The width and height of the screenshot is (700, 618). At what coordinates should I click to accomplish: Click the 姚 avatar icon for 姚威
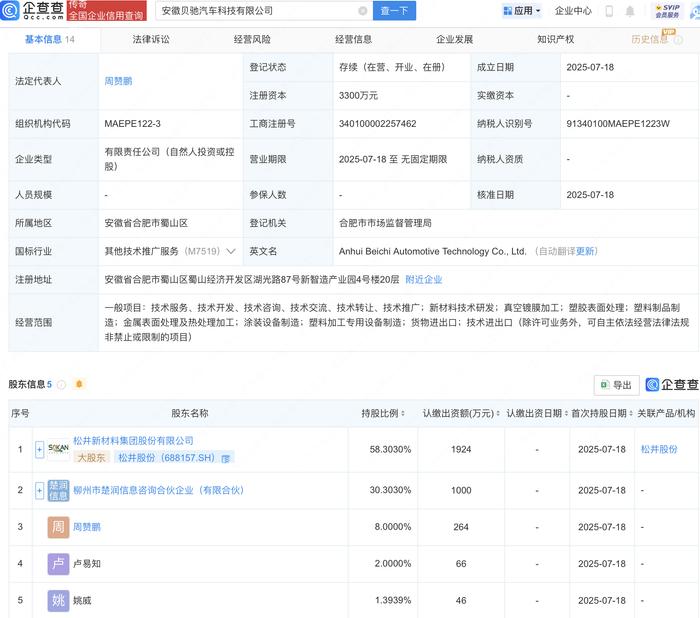[x=58, y=600]
